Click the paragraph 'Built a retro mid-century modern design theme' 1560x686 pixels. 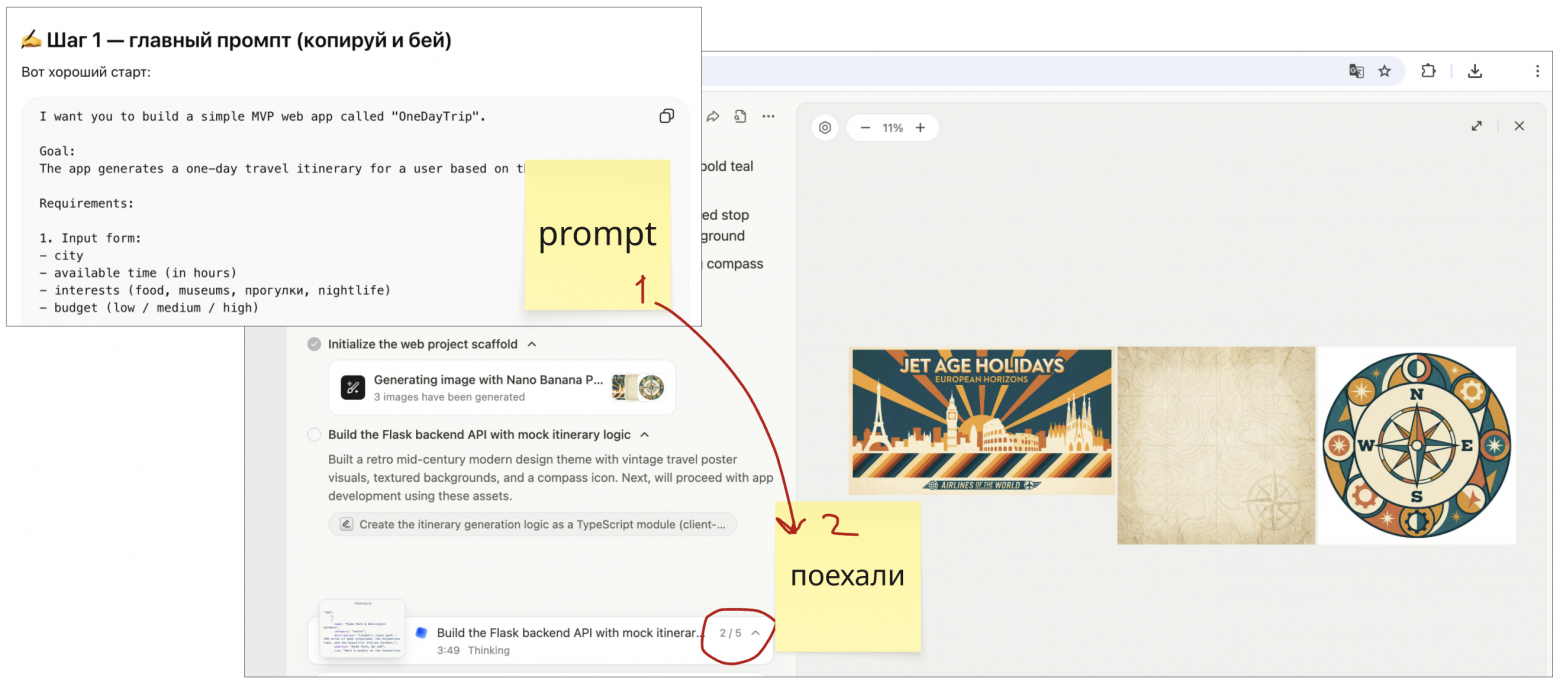(551, 477)
